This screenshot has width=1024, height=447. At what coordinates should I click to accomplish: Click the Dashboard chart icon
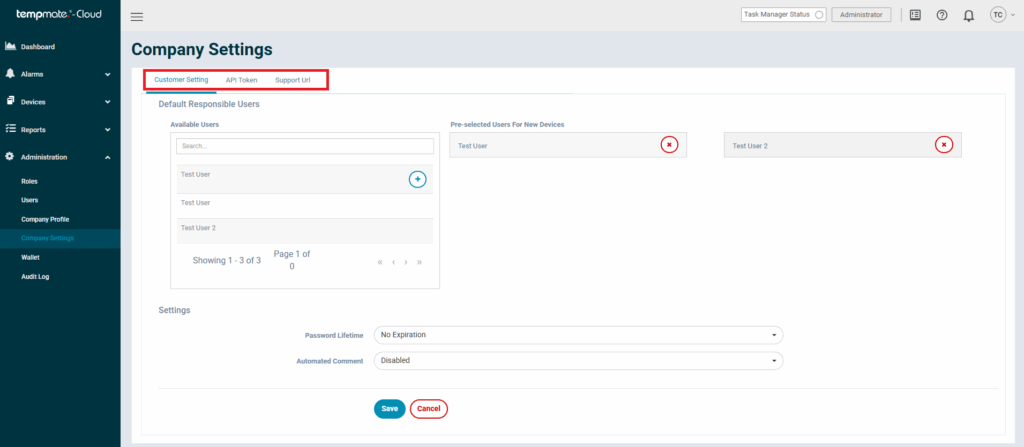(x=10, y=46)
